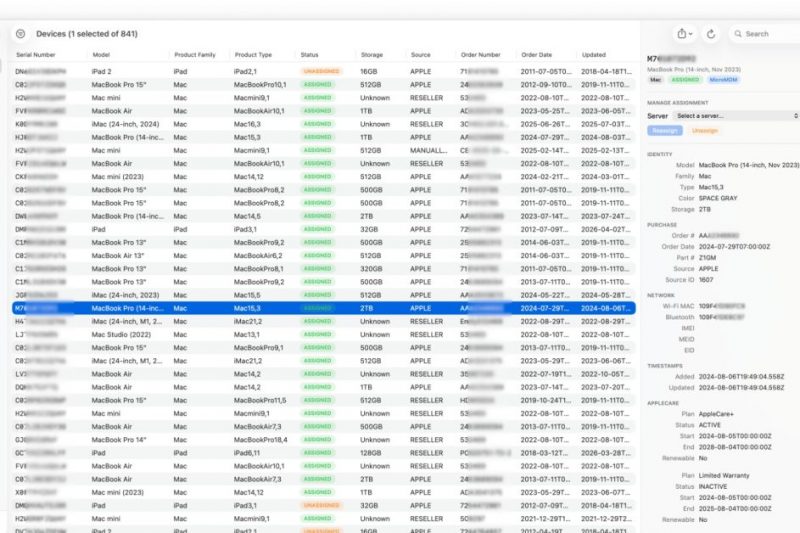This screenshot has width=800, height=533.
Task: Sort by the Order Number column header
Action: pos(481,55)
